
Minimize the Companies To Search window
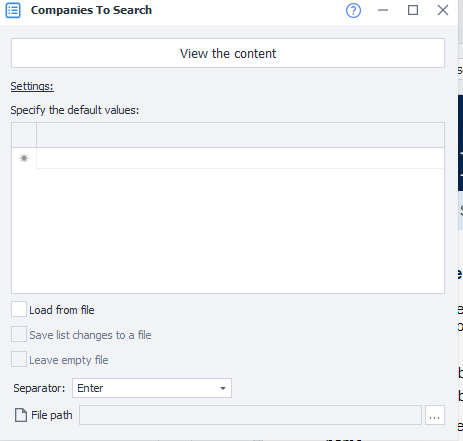pyautogui.click(x=383, y=10)
